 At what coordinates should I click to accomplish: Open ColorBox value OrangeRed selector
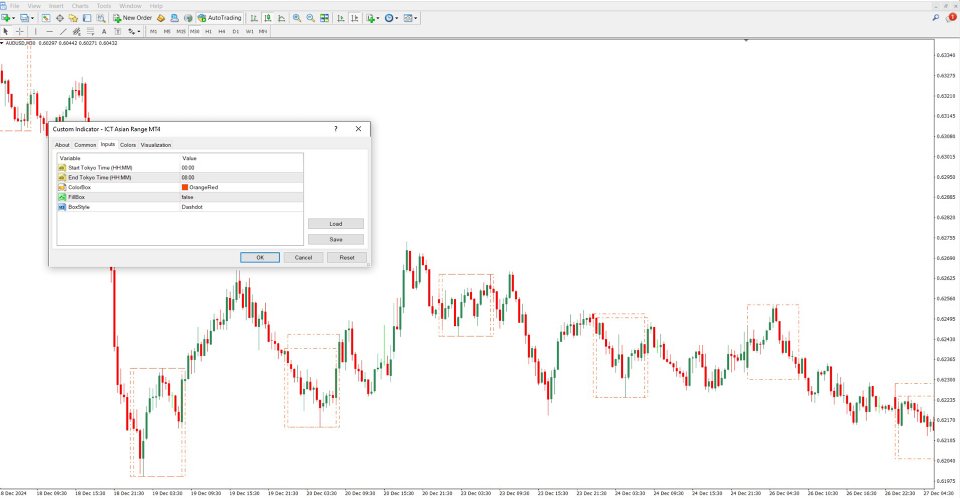pos(241,187)
